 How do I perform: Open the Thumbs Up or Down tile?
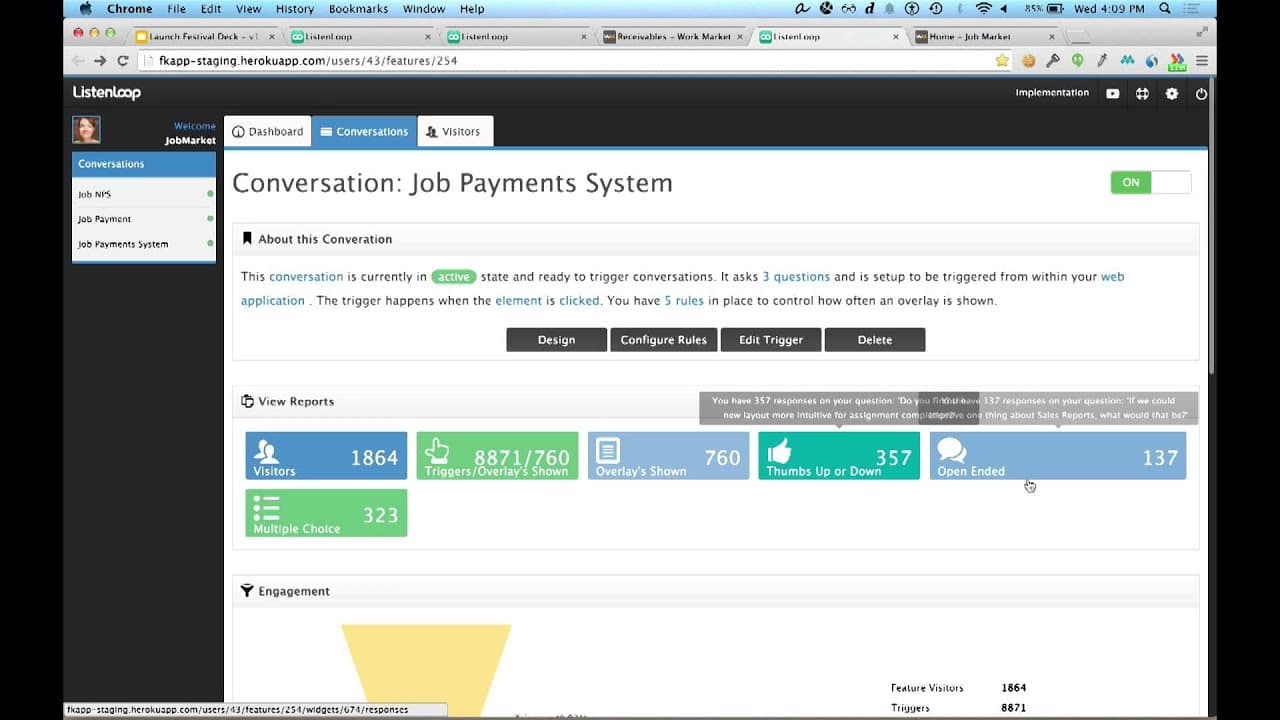point(839,456)
